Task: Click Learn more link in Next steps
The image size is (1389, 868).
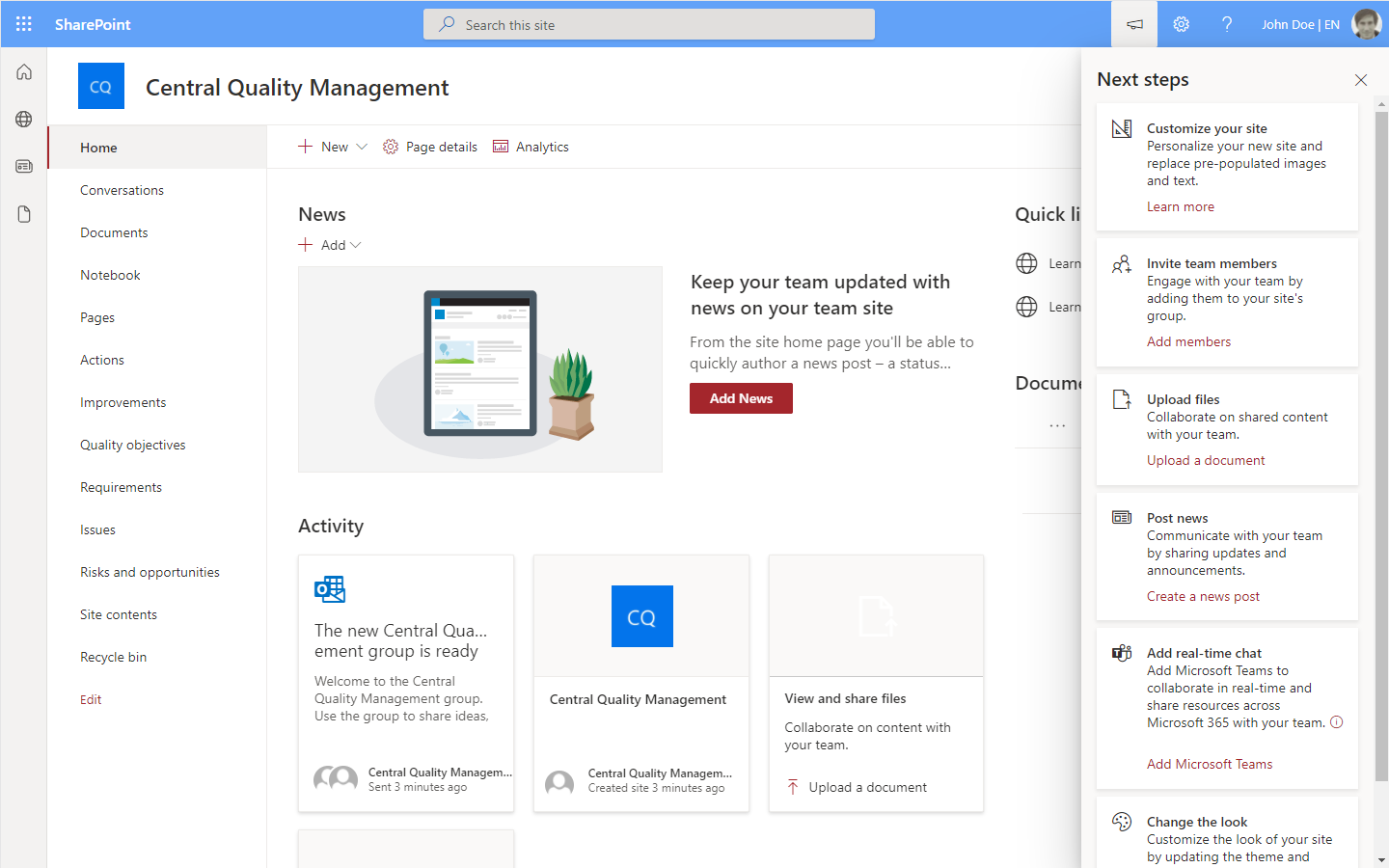Action: [1181, 206]
